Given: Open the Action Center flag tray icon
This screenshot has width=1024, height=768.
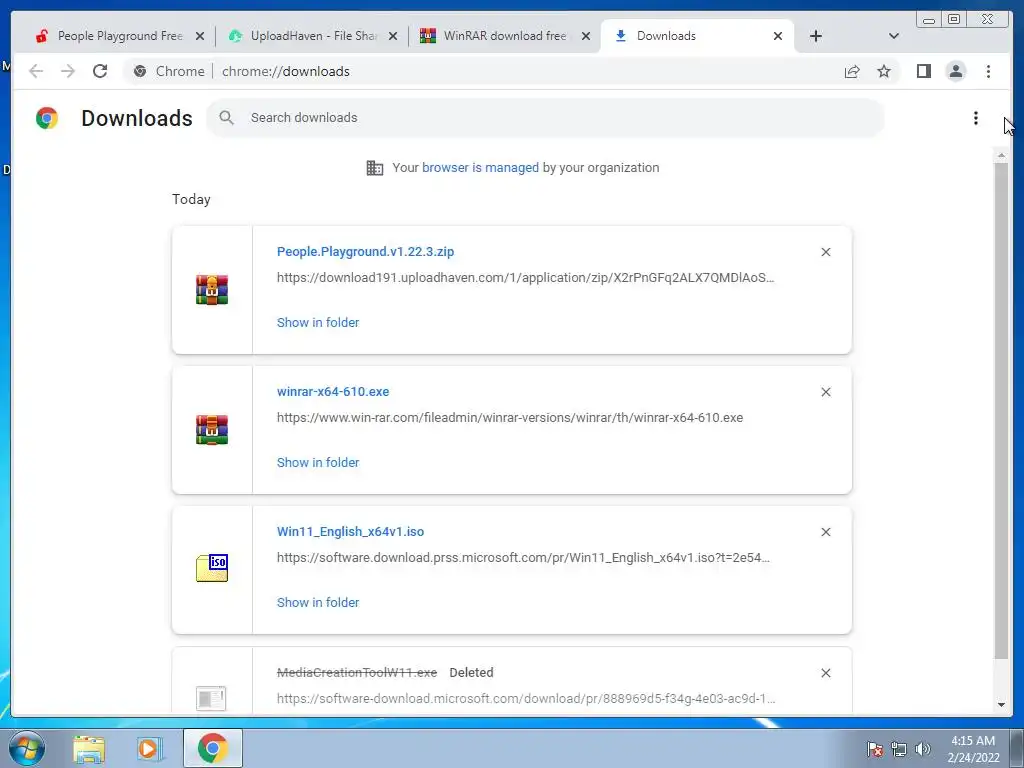Looking at the screenshot, I should point(875,749).
